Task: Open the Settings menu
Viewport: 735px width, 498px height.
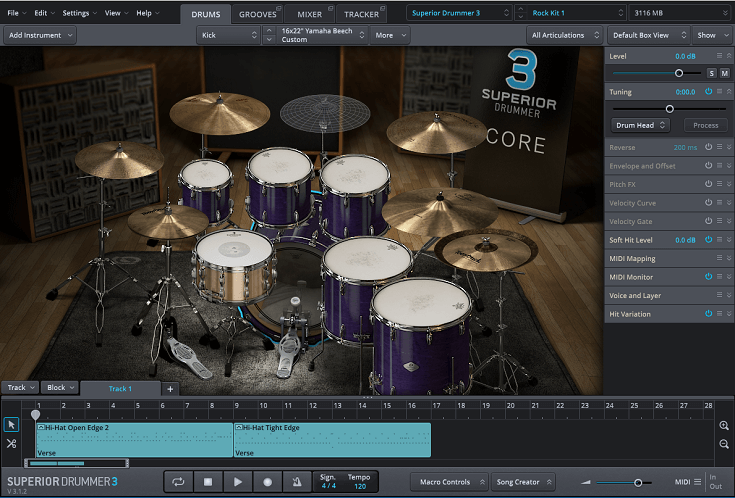Action: (x=79, y=13)
